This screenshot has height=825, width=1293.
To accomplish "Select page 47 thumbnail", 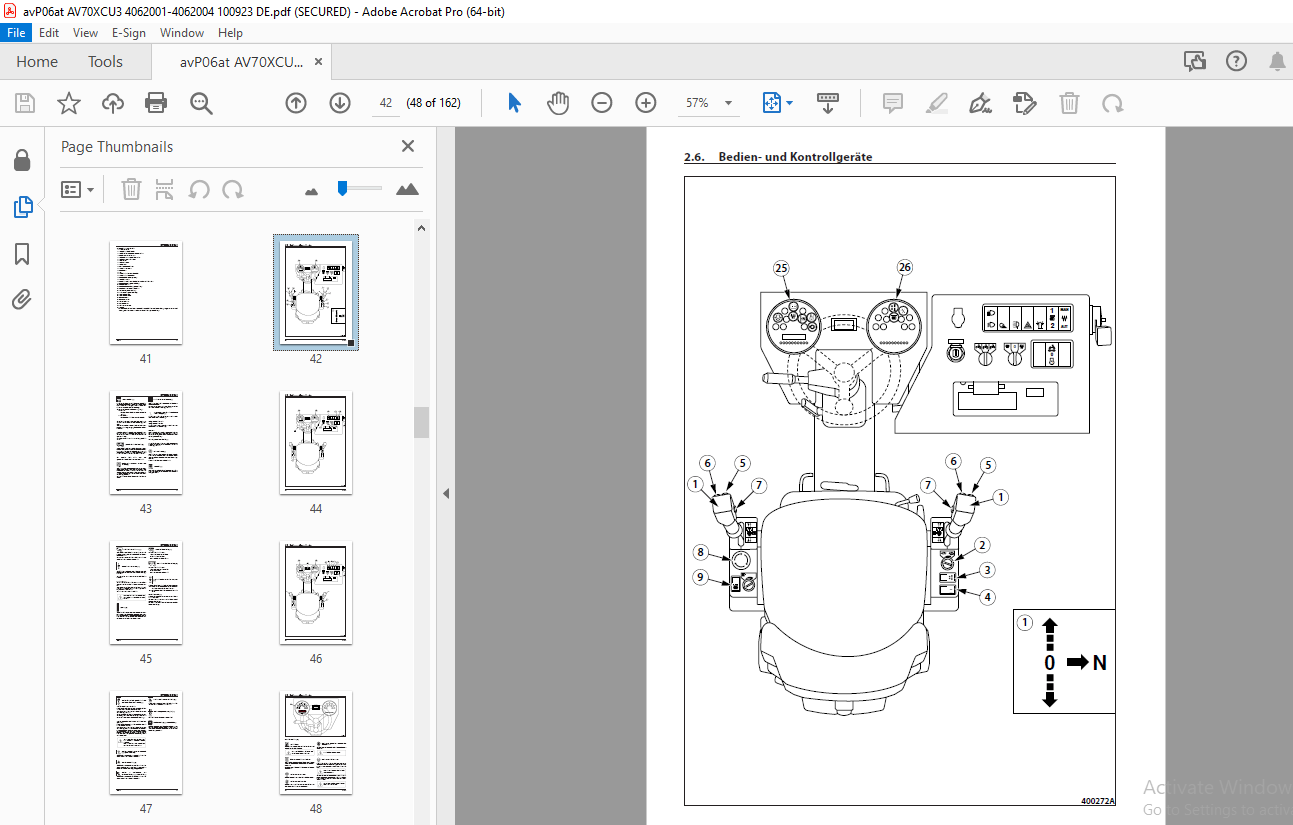I will point(146,743).
